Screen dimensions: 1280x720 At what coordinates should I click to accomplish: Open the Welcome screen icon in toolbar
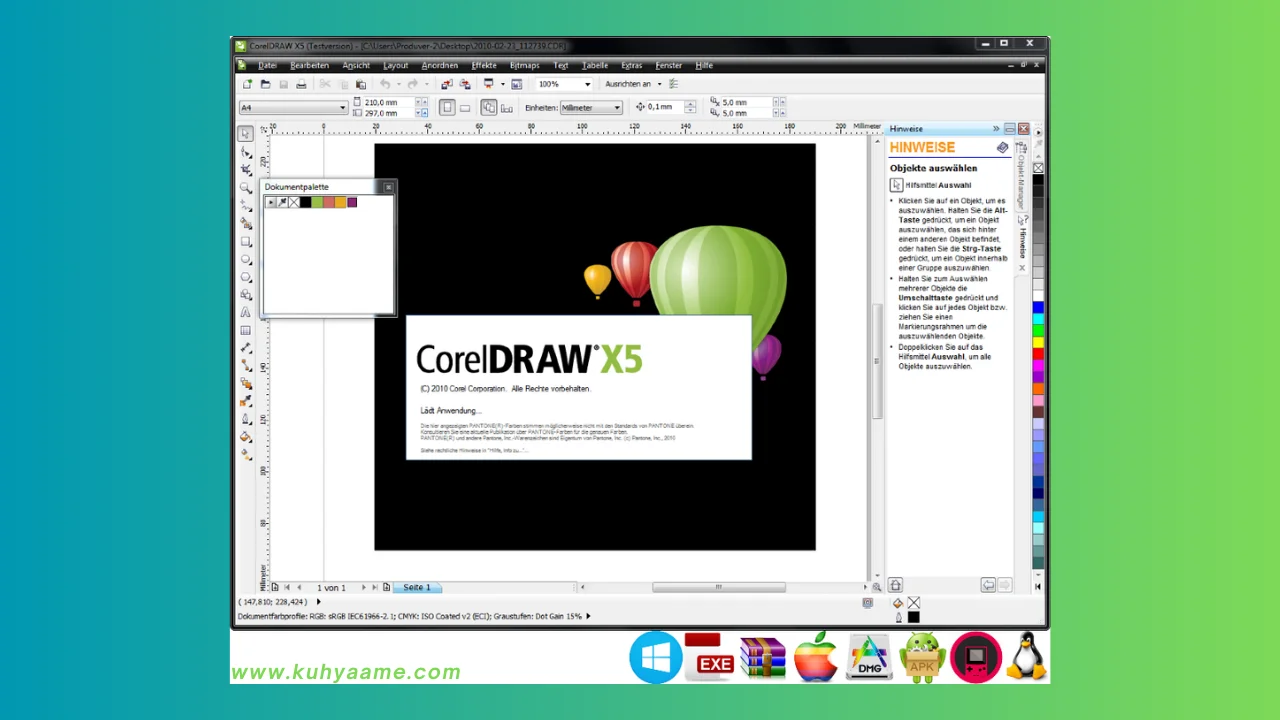coord(517,84)
